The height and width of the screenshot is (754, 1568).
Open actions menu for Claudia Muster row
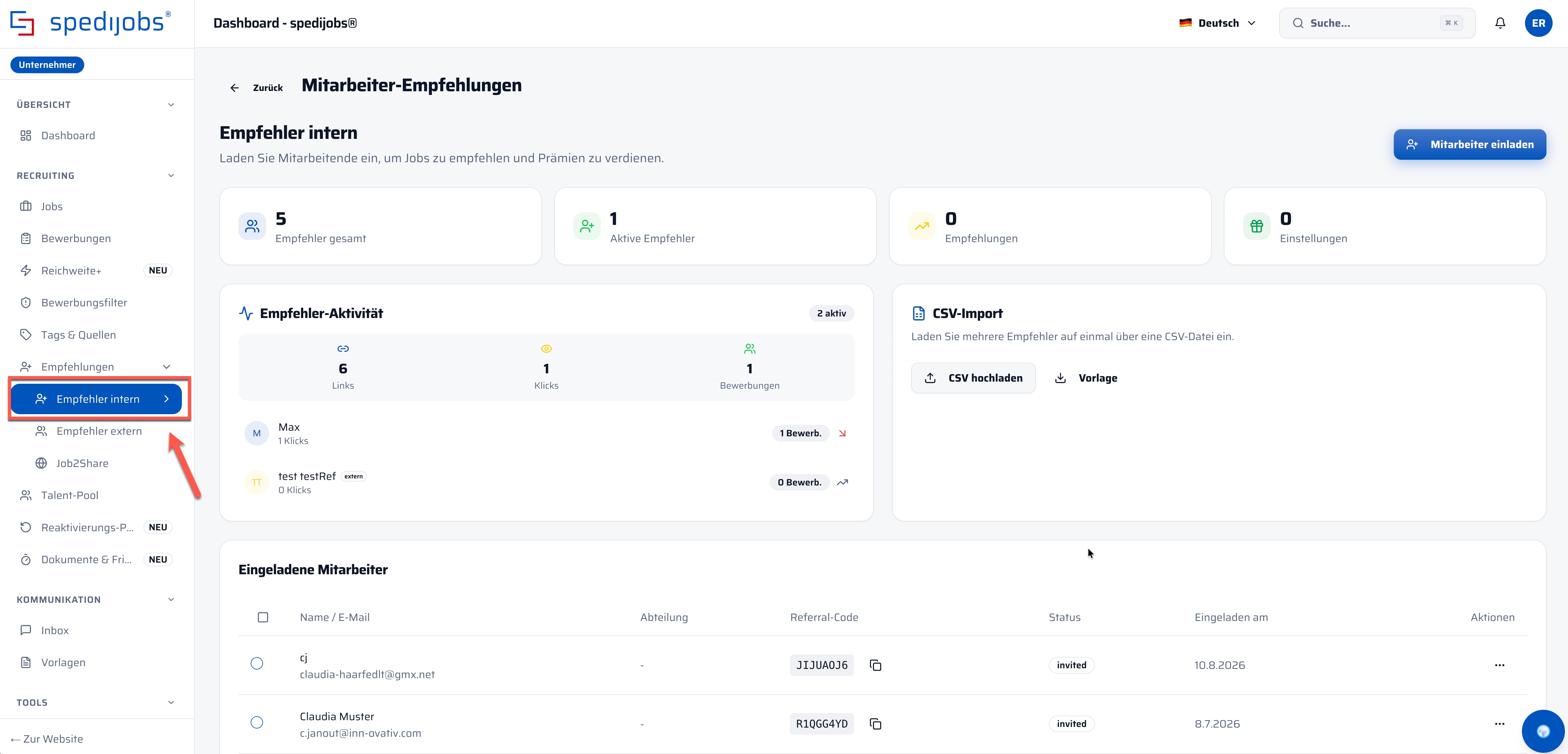pos(1499,724)
